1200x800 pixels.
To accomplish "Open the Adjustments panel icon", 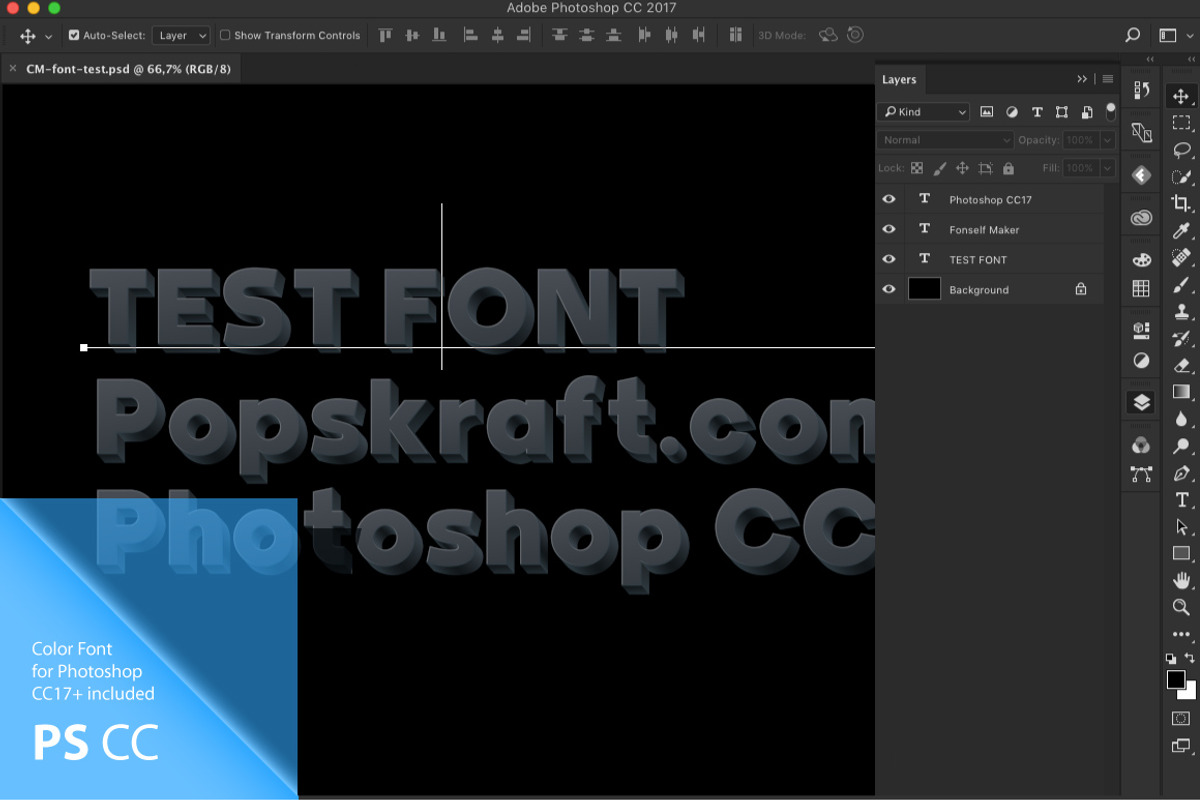I will click(1141, 360).
